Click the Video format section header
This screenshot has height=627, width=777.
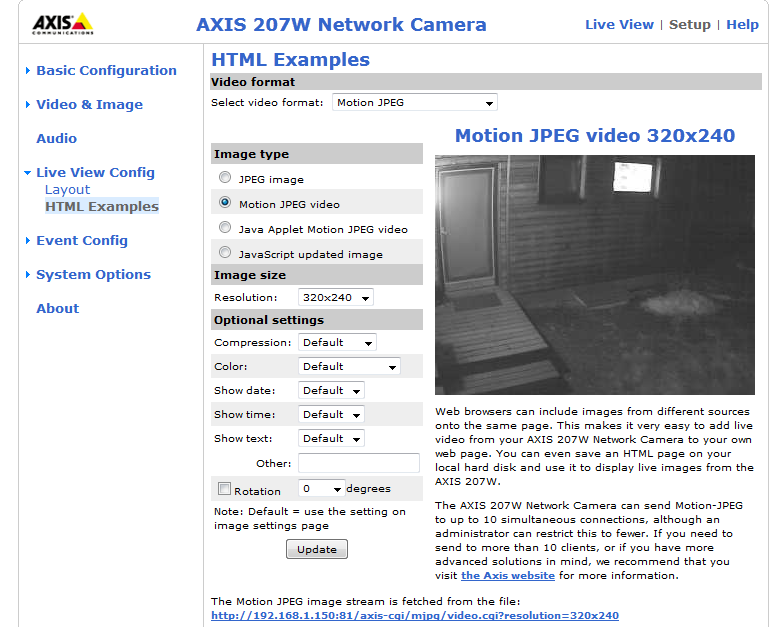[x=486, y=82]
